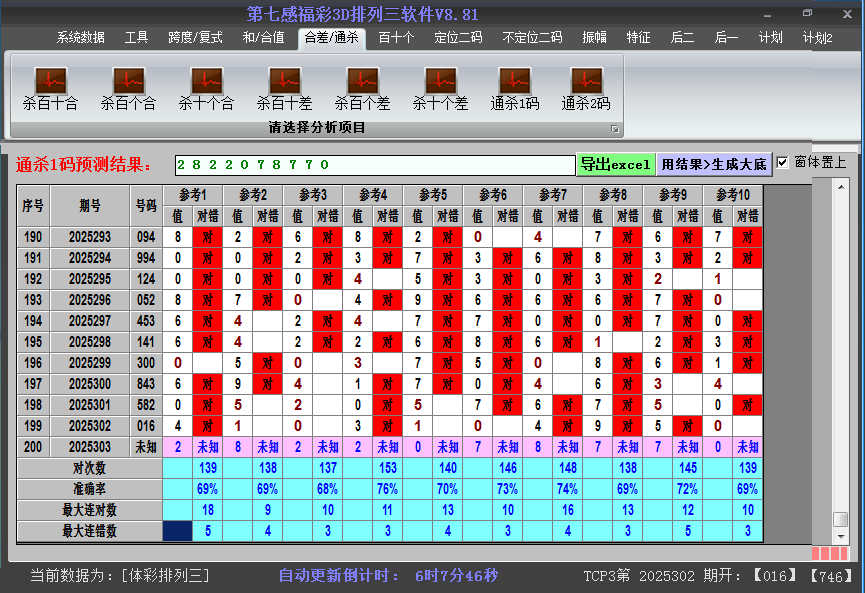Open the 振幅 ribbon tab
865x593 pixels.
tap(594, 38)
